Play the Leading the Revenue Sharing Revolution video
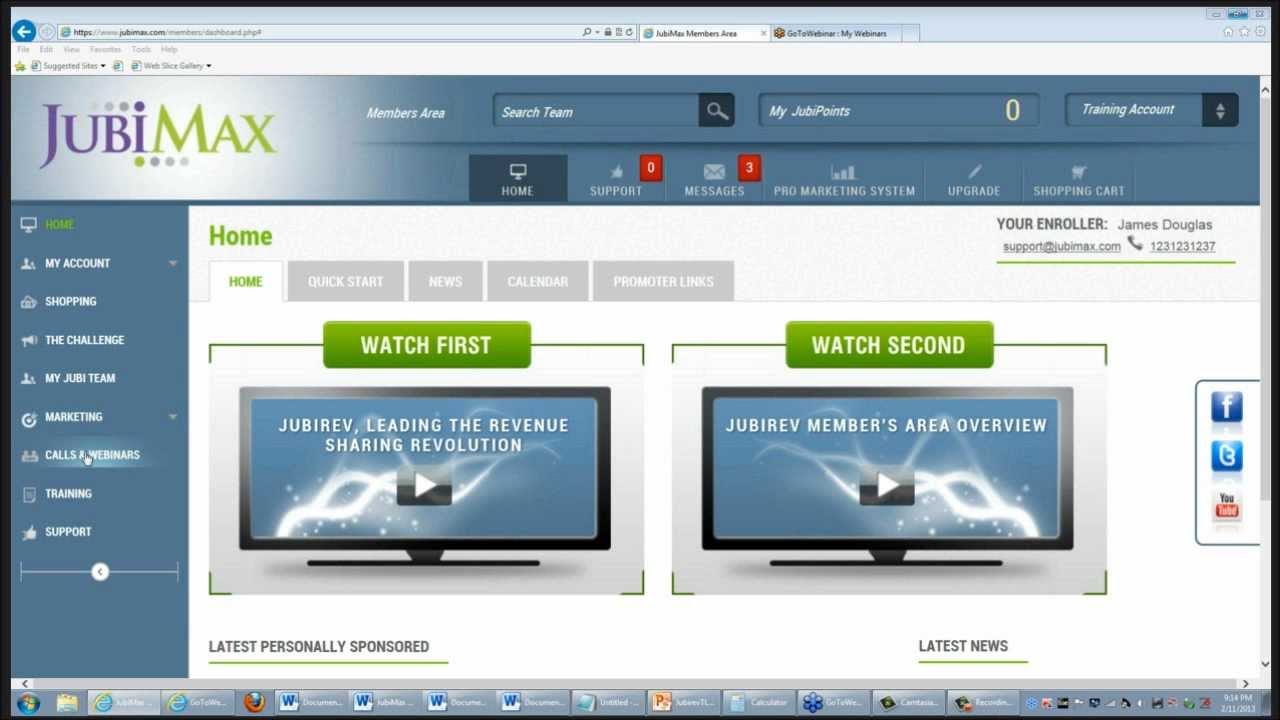The image size is (1280, 720). pos(425,486)
